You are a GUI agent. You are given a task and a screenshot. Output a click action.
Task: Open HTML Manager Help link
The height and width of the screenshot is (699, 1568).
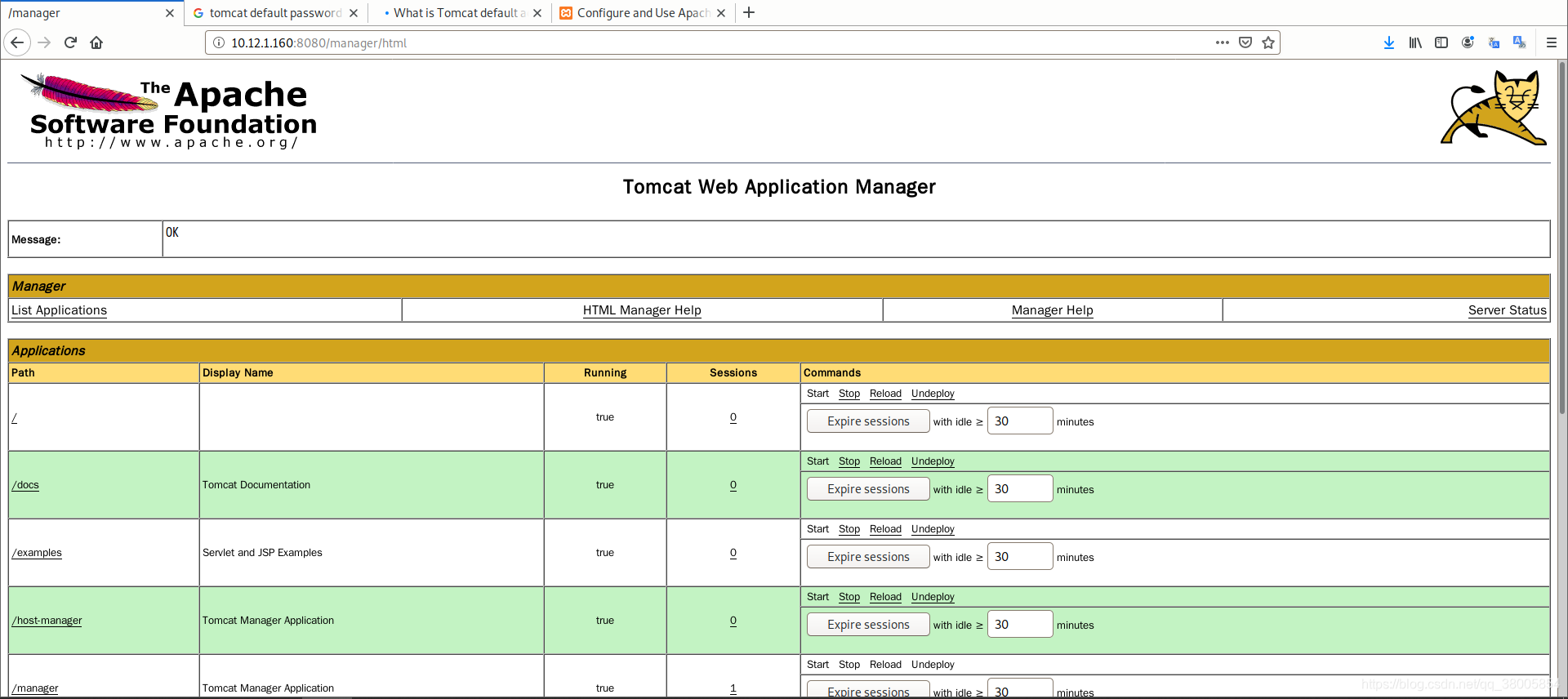[642, 310]
